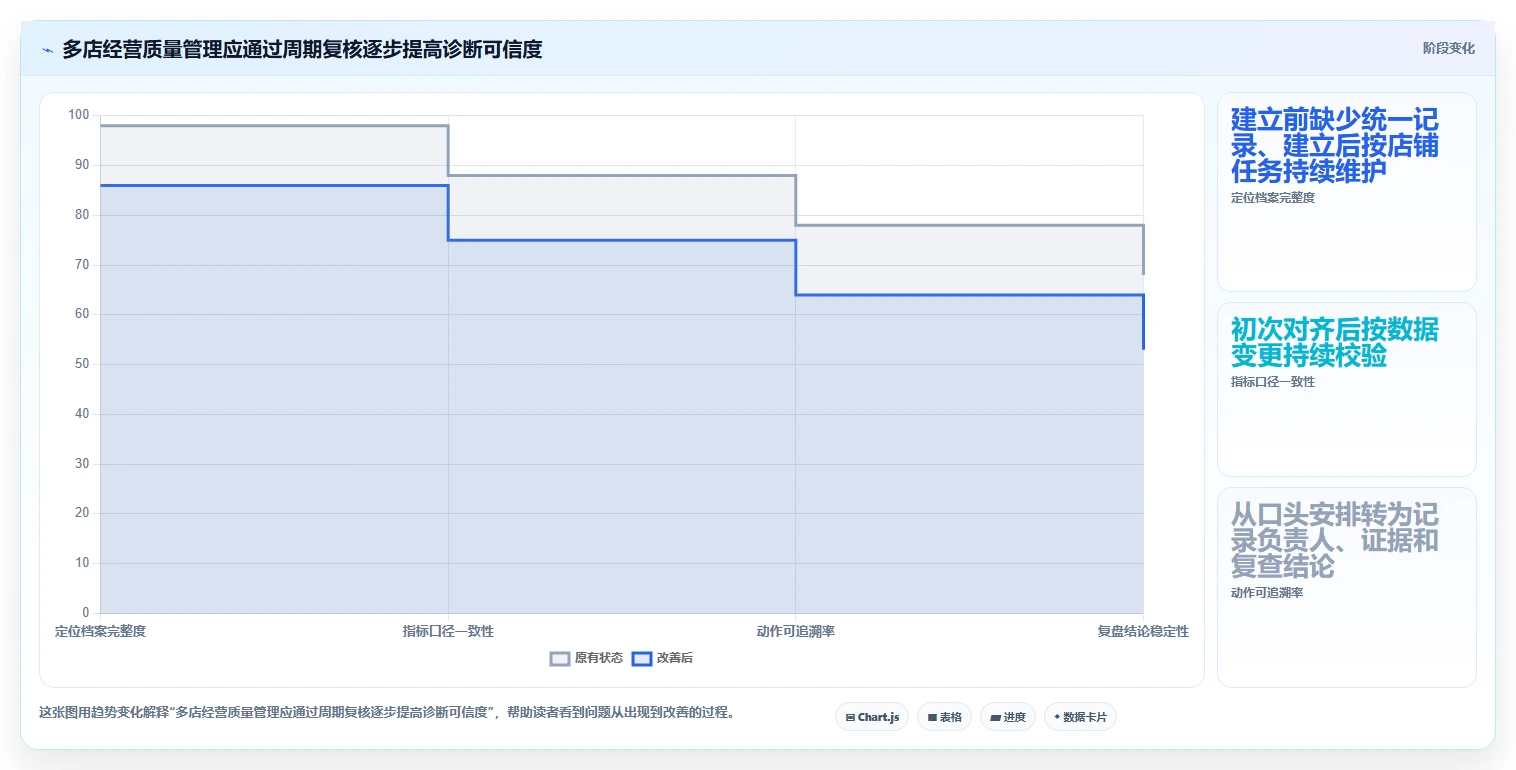Select the 进度 chip
Image resolution: width=1516 pixels, height=770 pixels.
click(x=1008, y=717)
